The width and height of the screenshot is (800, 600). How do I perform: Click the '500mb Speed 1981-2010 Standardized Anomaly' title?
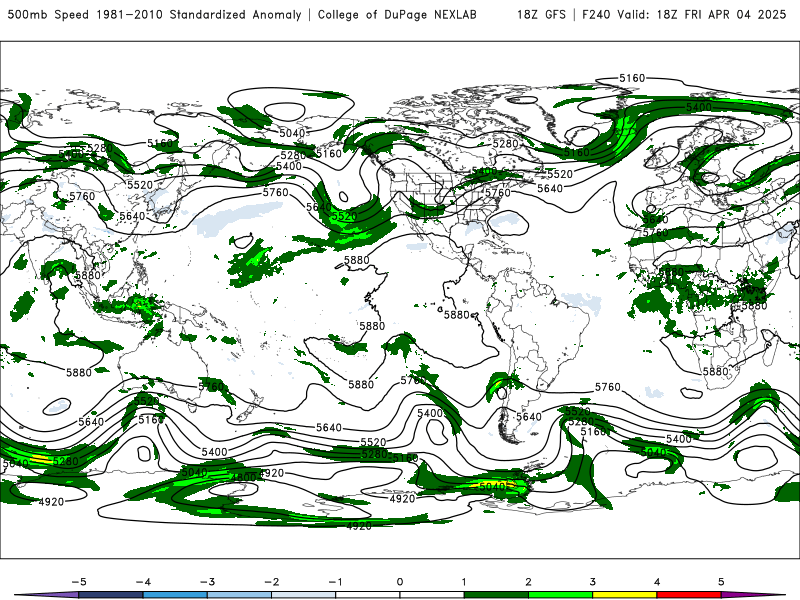(x=155, y=14)
